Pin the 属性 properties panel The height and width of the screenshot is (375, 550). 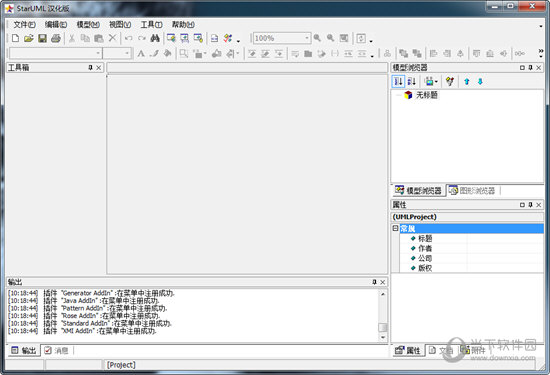[x=530, y=205]
